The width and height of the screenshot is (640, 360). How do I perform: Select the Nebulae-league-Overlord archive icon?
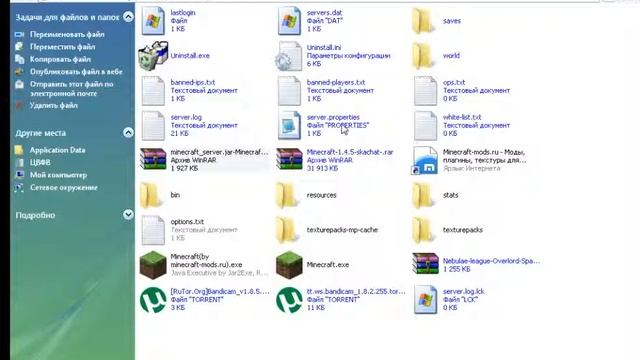425,263
